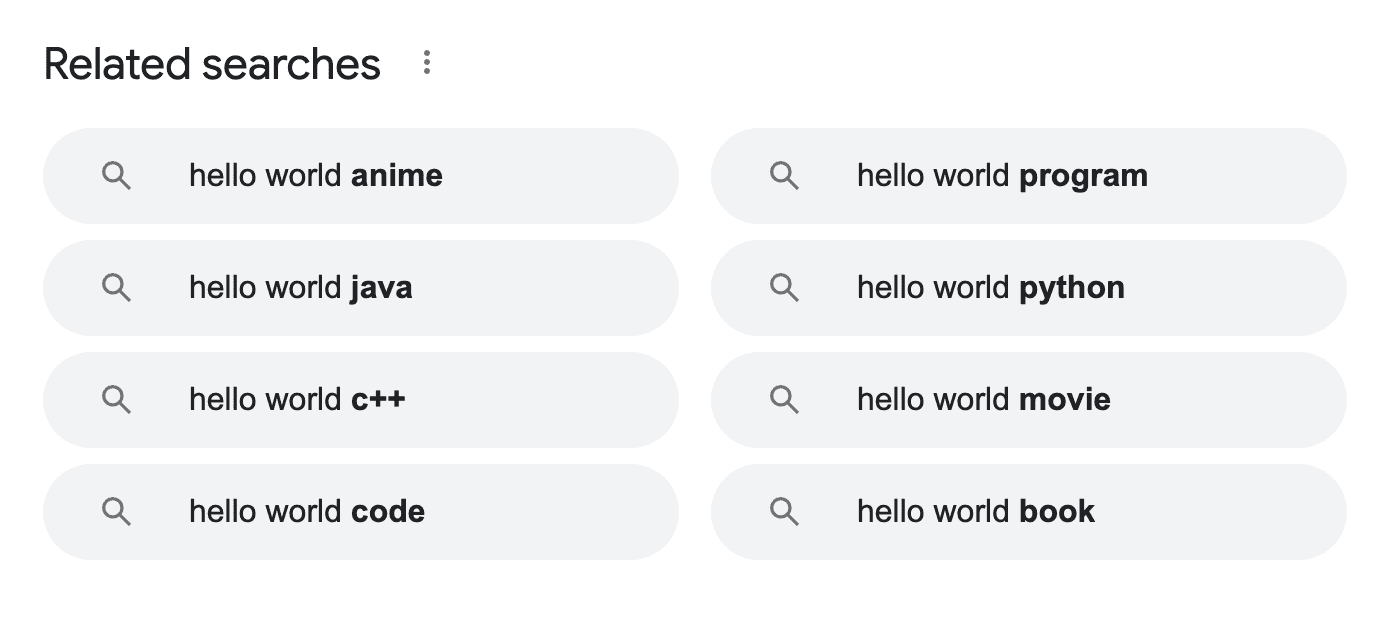Viewport: 1380px width, 620px height.
Task: Click the magnifier icon beside hello world anime
Action: 117,177
